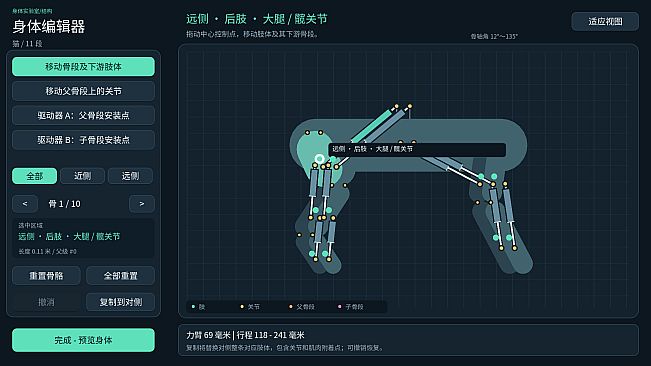Click the 复制将替换对侧 status description line

(284, 348)
